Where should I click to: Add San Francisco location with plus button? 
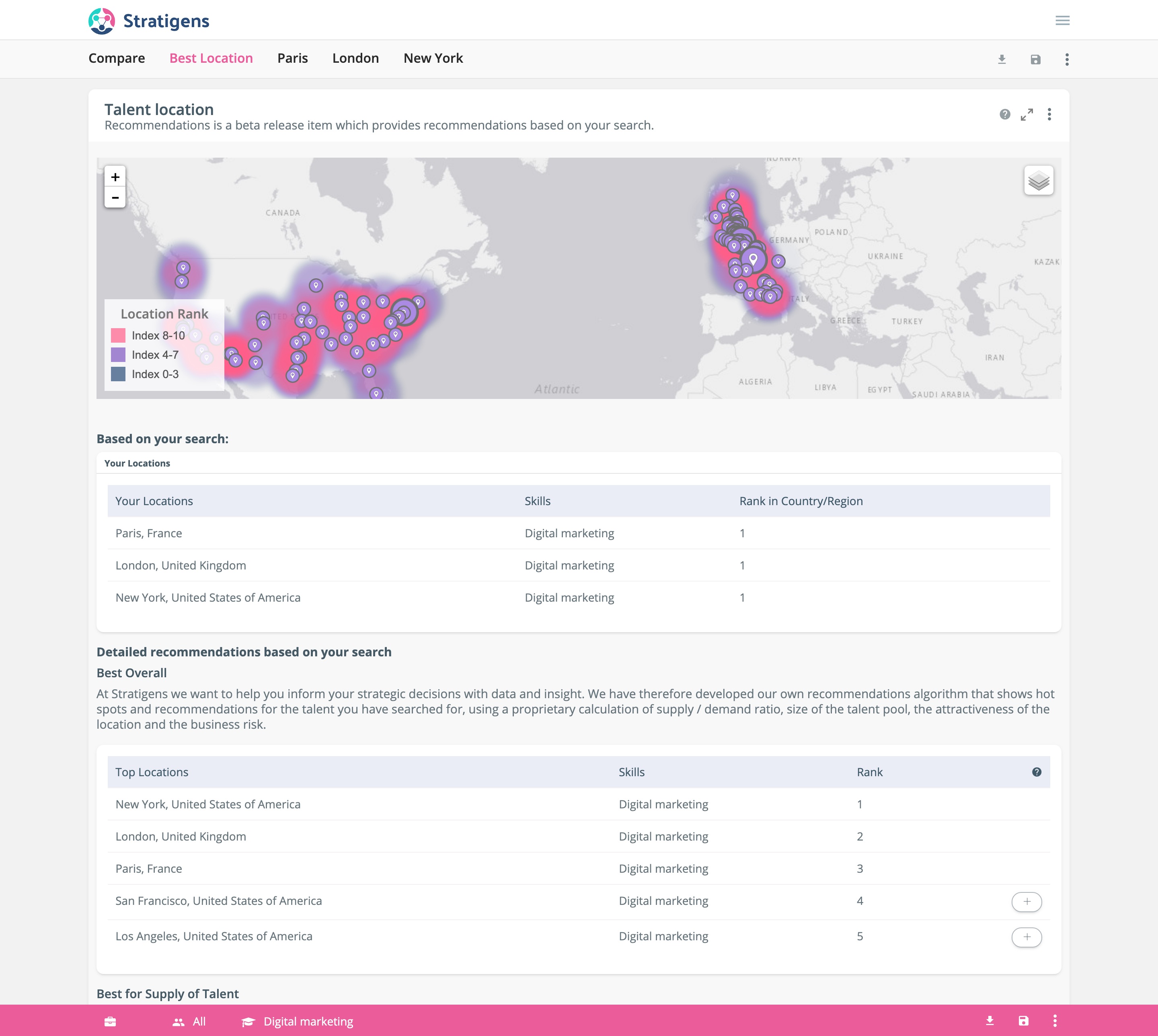pos(1026,902)
